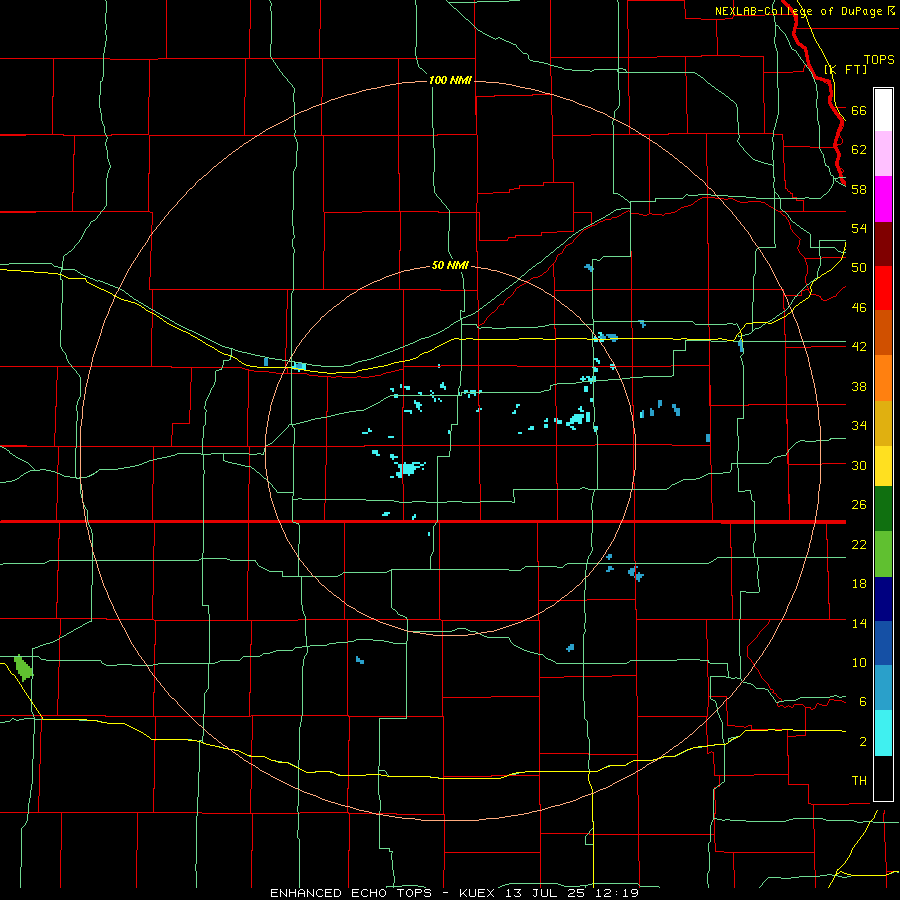The image size is (900, 900).
Task: Click the '54' scale value
Action: coord(859,228)
